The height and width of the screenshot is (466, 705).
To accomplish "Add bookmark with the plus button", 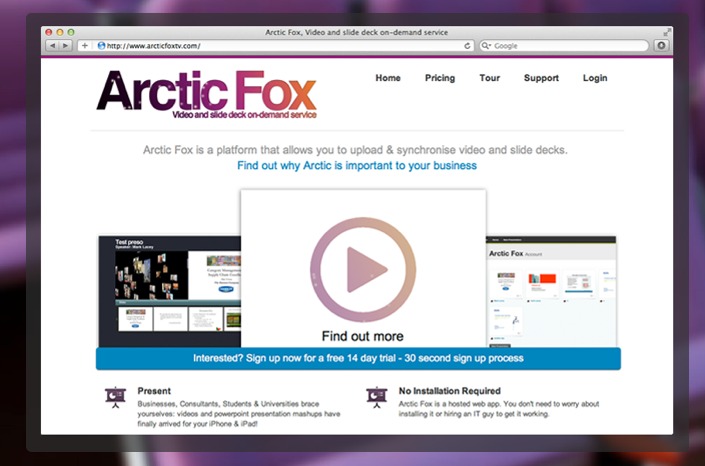I will (x=85, y=45).
